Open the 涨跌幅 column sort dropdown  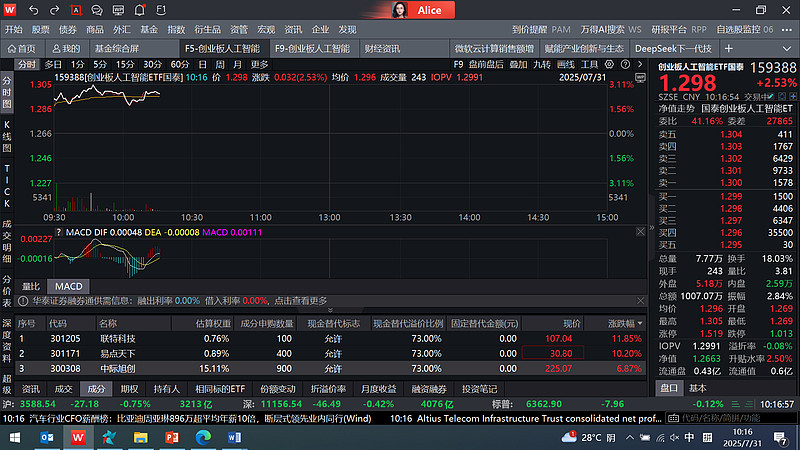click(x=640, y=323)
